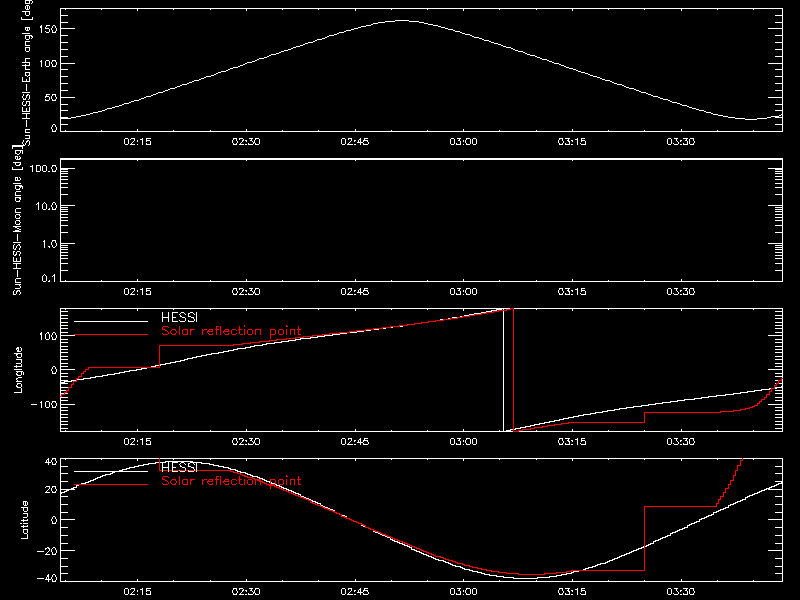Click 02:45 label under the Latitude plot

355,592
